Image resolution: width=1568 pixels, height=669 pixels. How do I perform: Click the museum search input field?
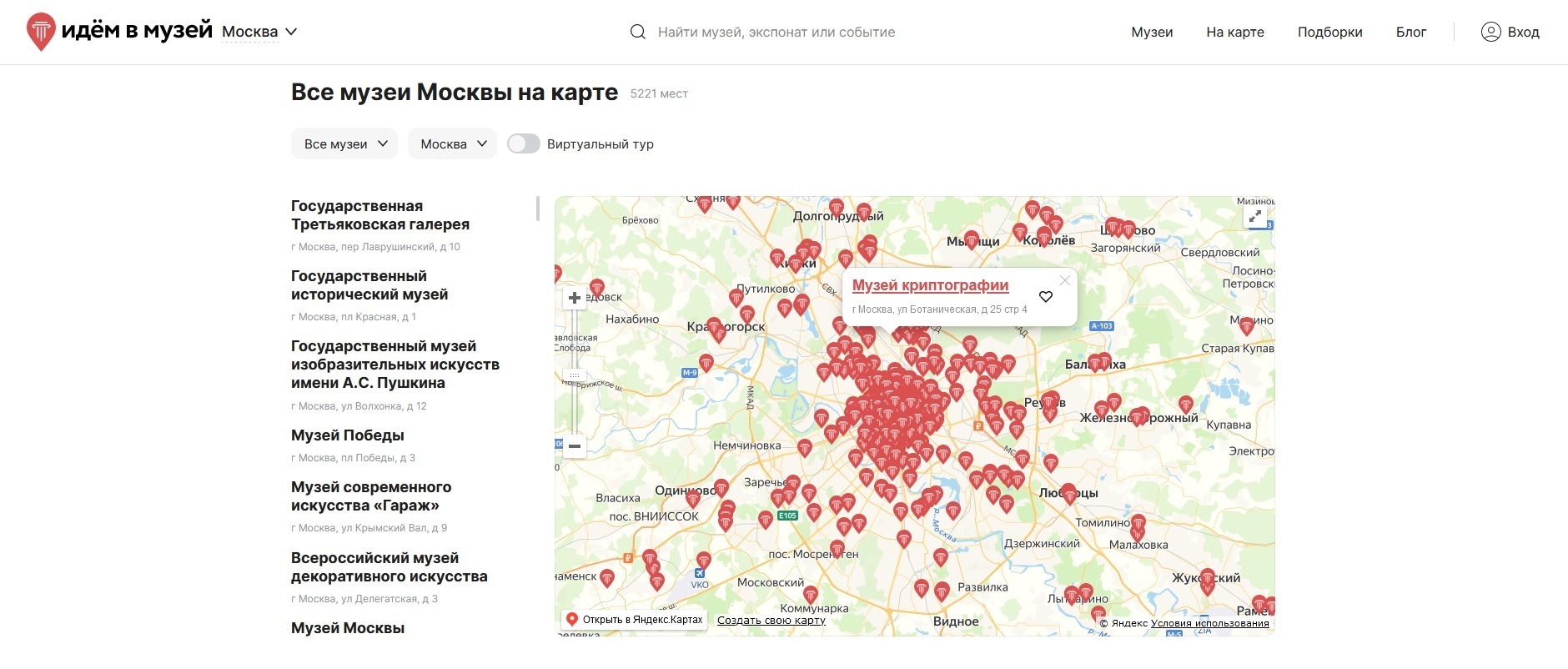(776, 32)
